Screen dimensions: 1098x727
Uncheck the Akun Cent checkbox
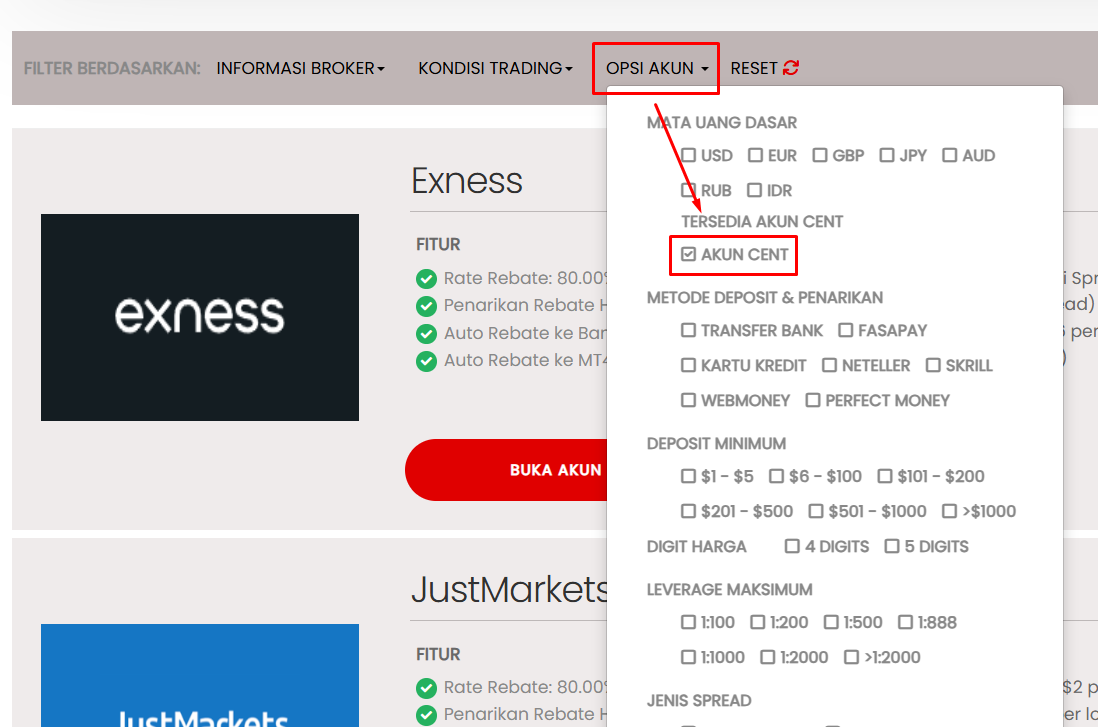688,254
